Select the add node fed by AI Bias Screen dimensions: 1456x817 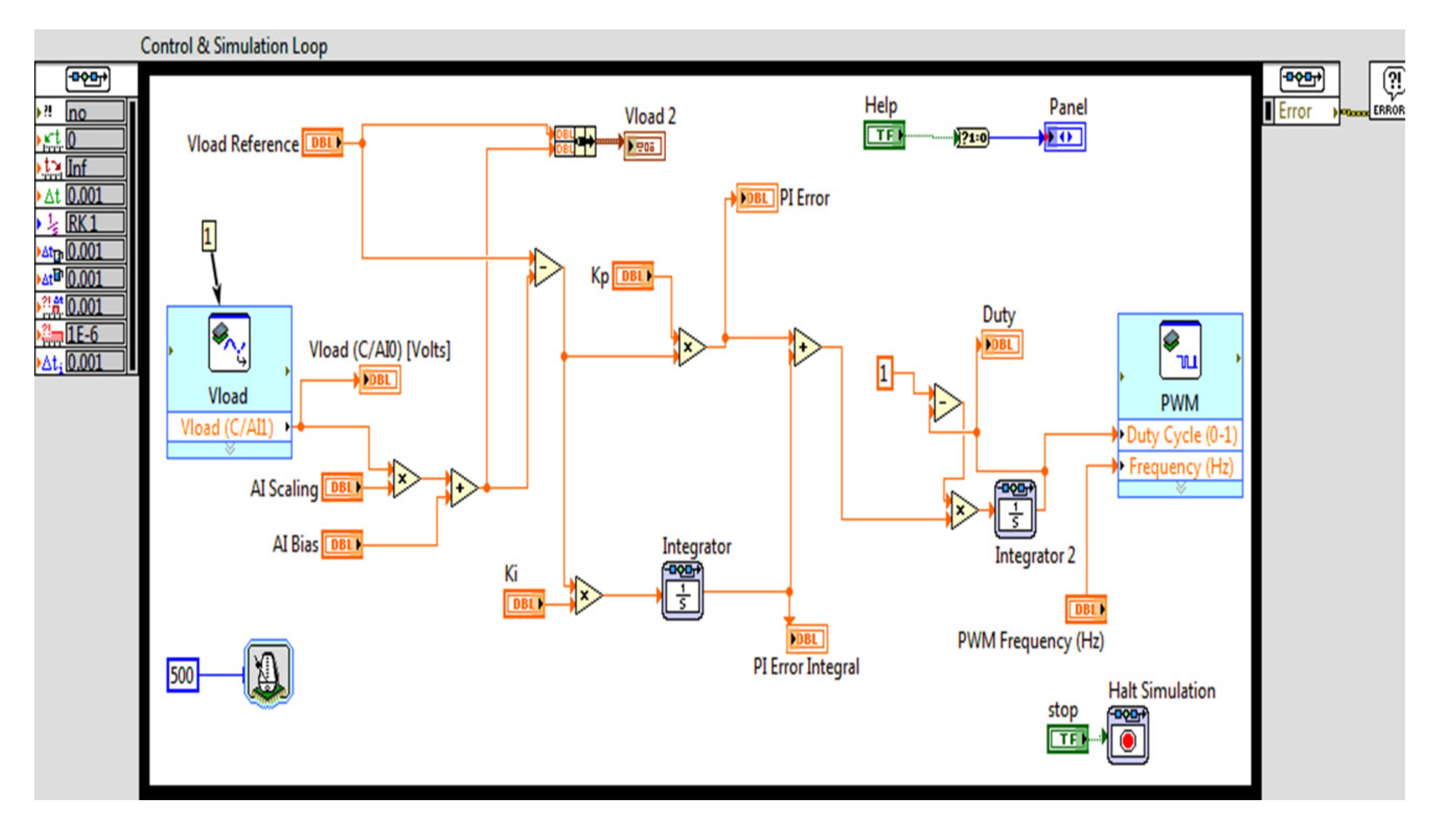463,488
